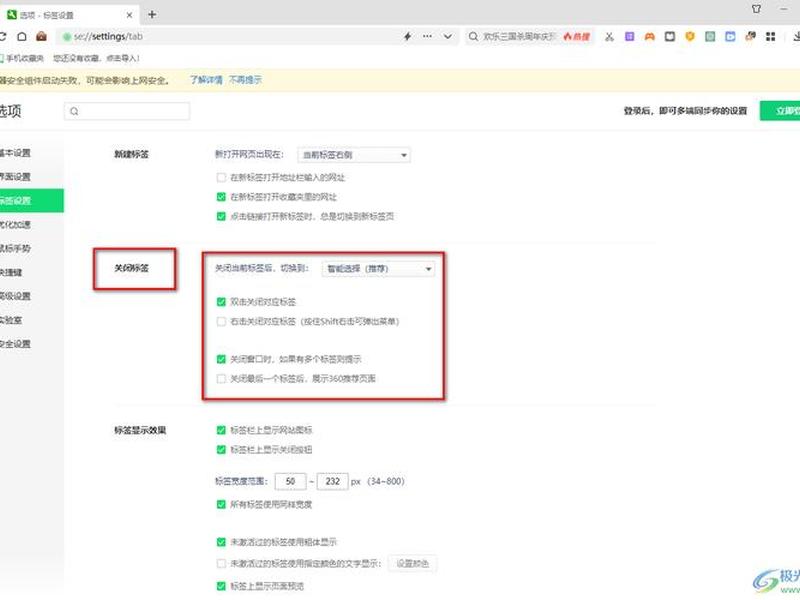This screenshot has width=800, height=600.
Task: Click the settings search field
Action: [127, 111]
